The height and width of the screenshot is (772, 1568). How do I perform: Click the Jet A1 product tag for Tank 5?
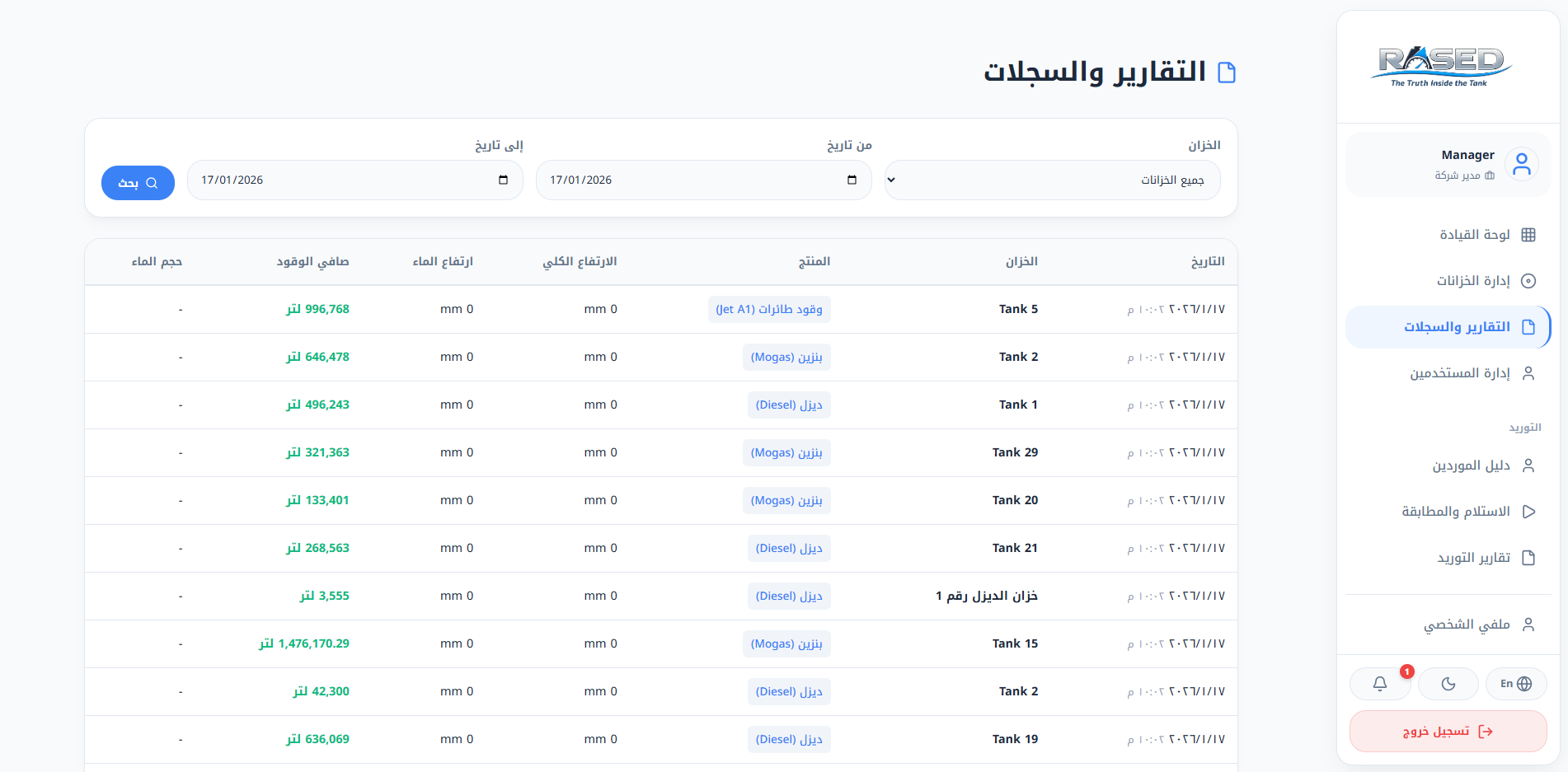coord(769,310)
